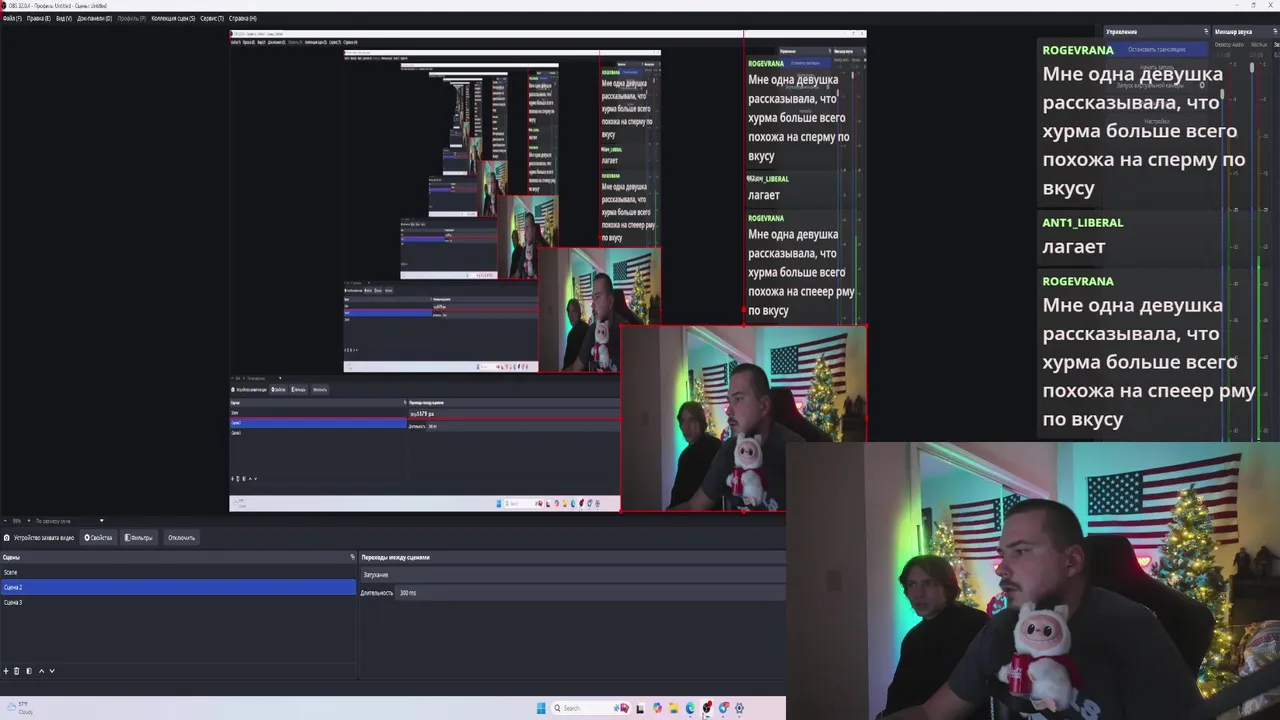
Task: Open the weather widget on taskbar
Action: [20, 708]
